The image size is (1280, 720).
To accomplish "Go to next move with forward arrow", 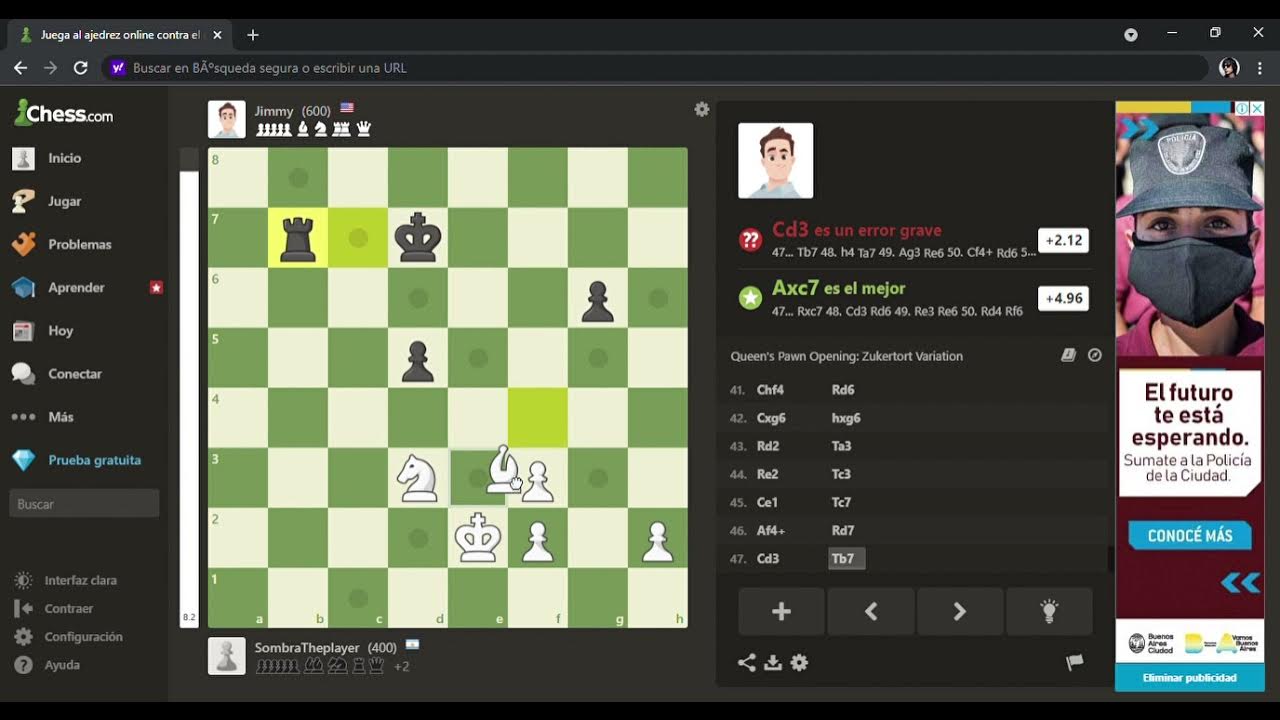I will coord(959,612).
